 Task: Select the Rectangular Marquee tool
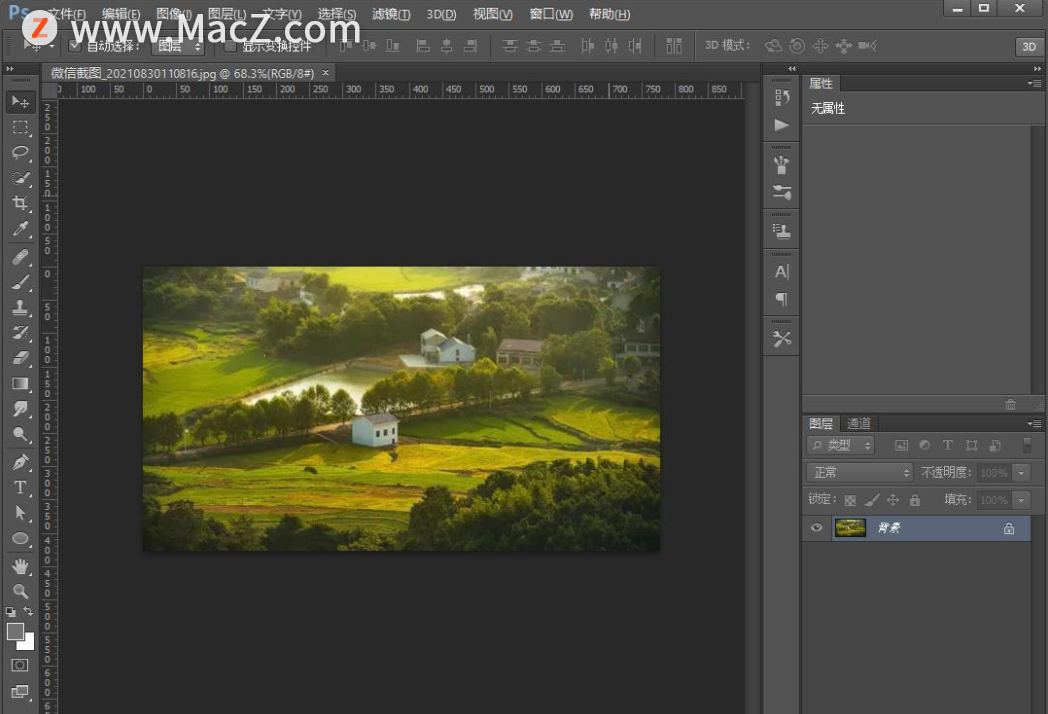tap(20, 127)
